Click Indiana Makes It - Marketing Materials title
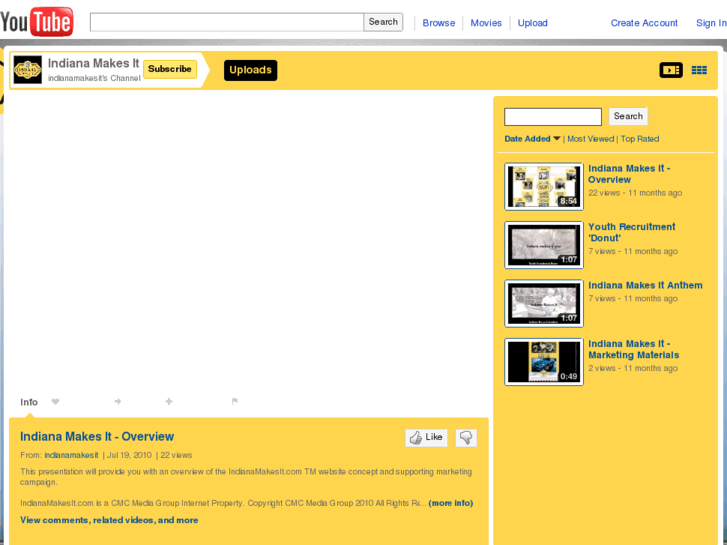The image size is (727, 545). pyautogui.click(x=633, y=349)
